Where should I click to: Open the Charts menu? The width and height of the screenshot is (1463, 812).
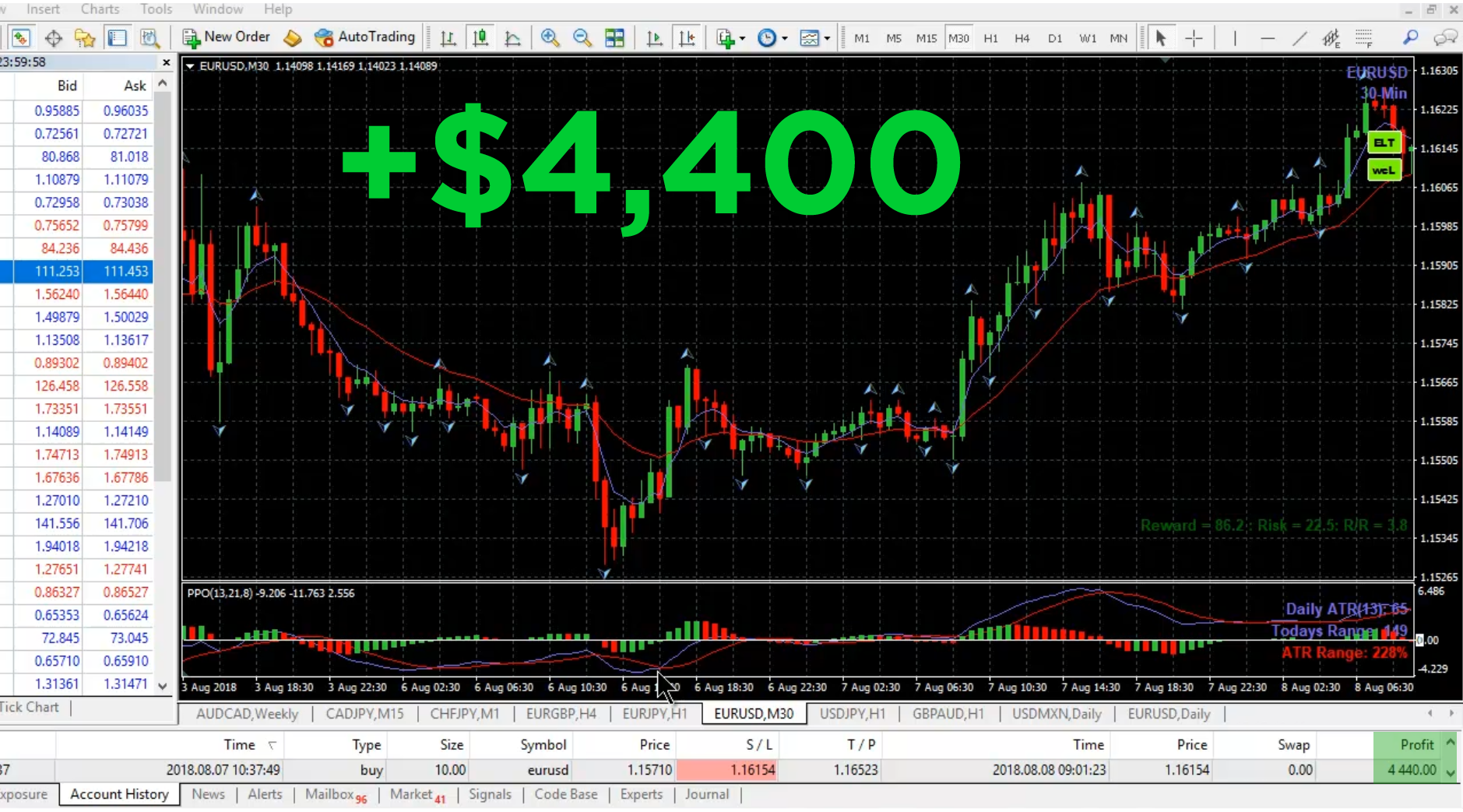(100, 9)
